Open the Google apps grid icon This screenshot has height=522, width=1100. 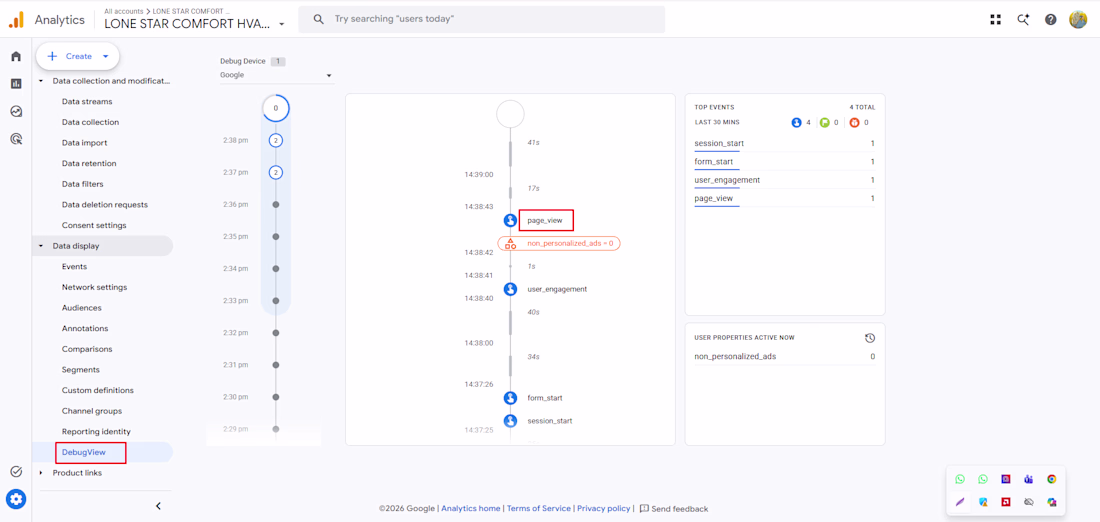coord(995,20)
